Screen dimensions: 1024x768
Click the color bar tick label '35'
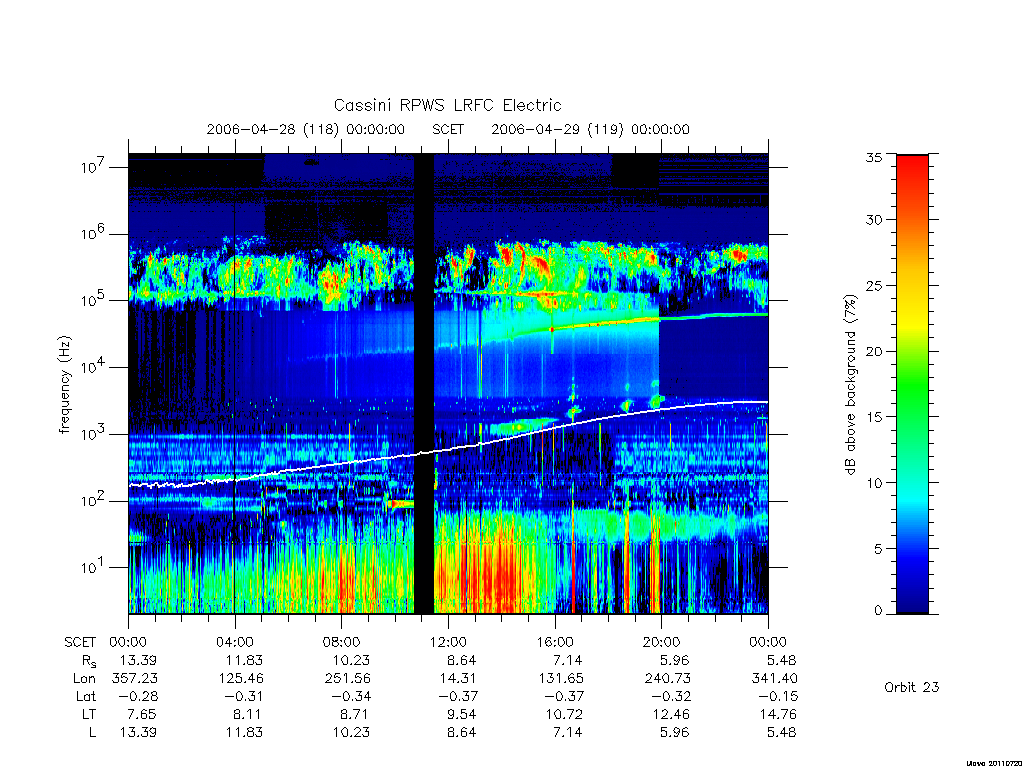pos(874,157)
